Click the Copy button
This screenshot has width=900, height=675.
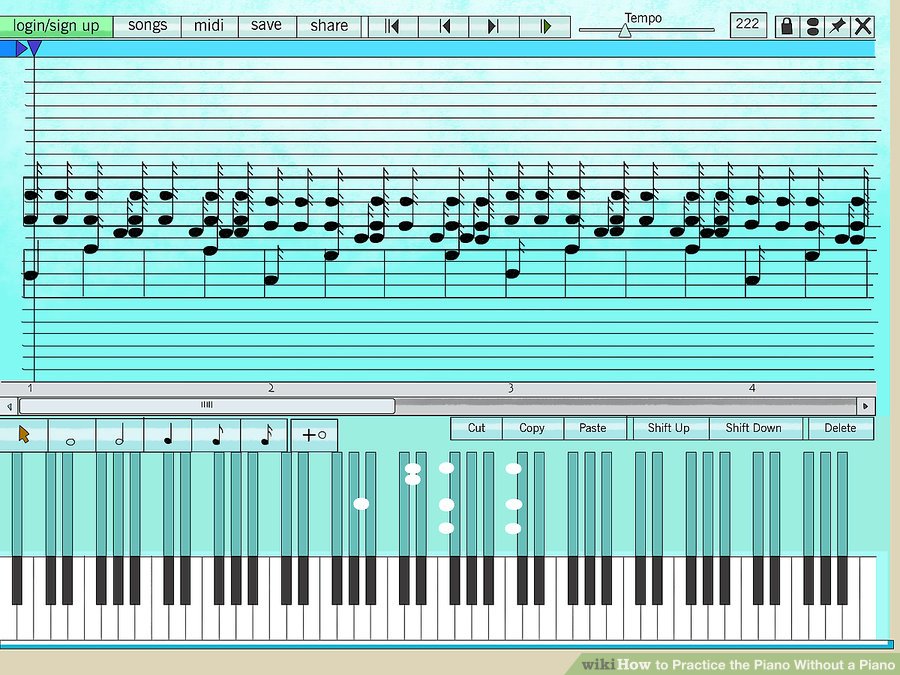[532, 428]
